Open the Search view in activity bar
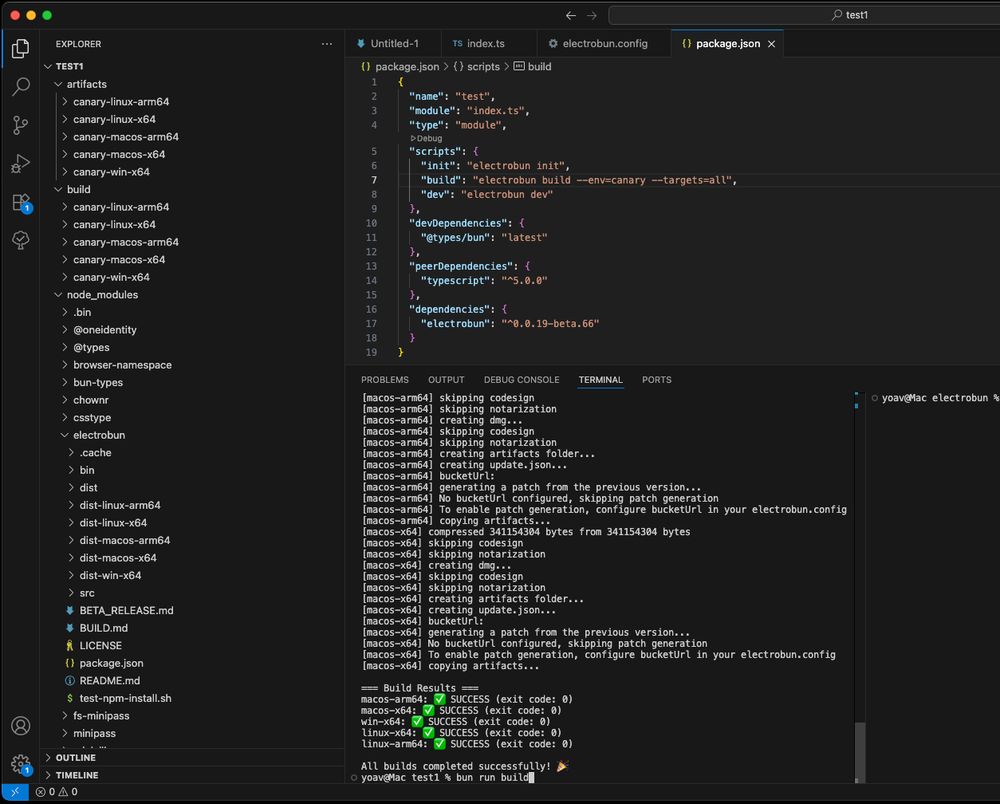1000x804 pixels. point(20,87)
